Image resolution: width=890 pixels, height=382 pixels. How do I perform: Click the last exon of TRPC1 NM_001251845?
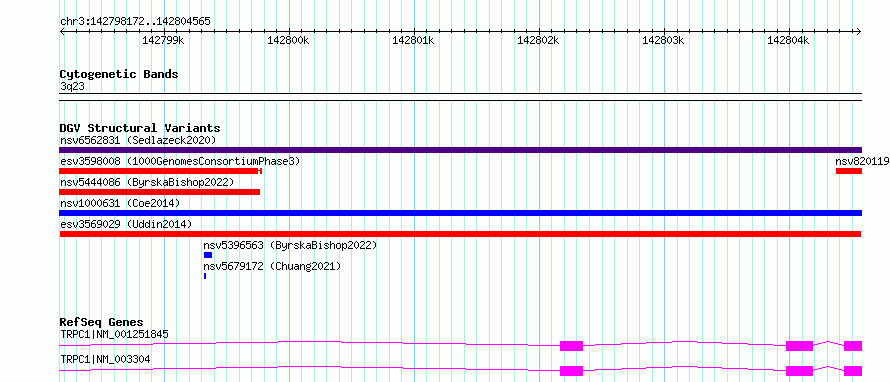(853, 346)
